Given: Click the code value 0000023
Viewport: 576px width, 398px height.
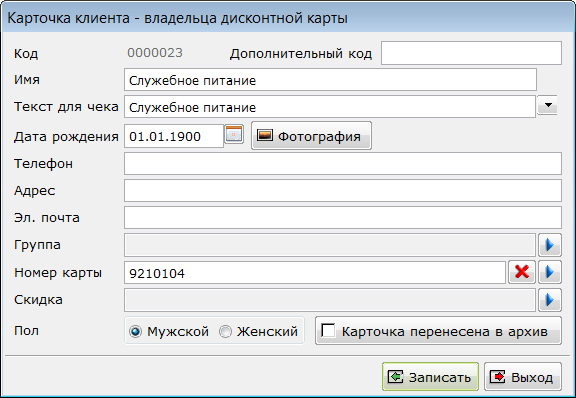Looking at the screenshot, I should [x=155, y=53].
